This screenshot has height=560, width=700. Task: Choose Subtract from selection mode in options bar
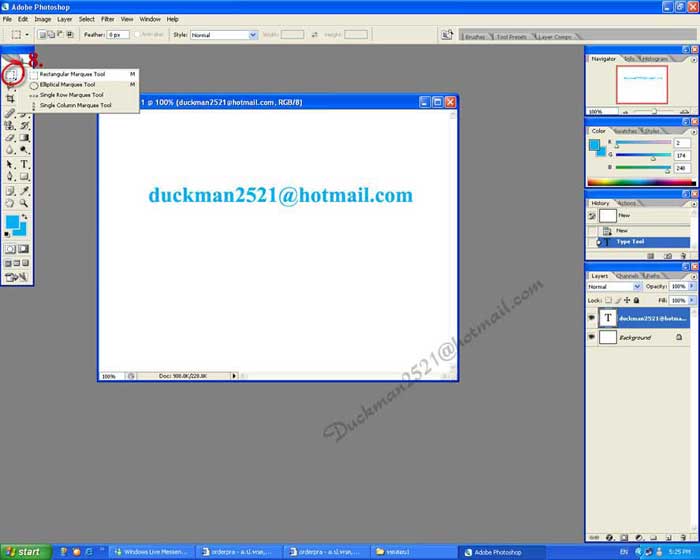pos(60,34)
